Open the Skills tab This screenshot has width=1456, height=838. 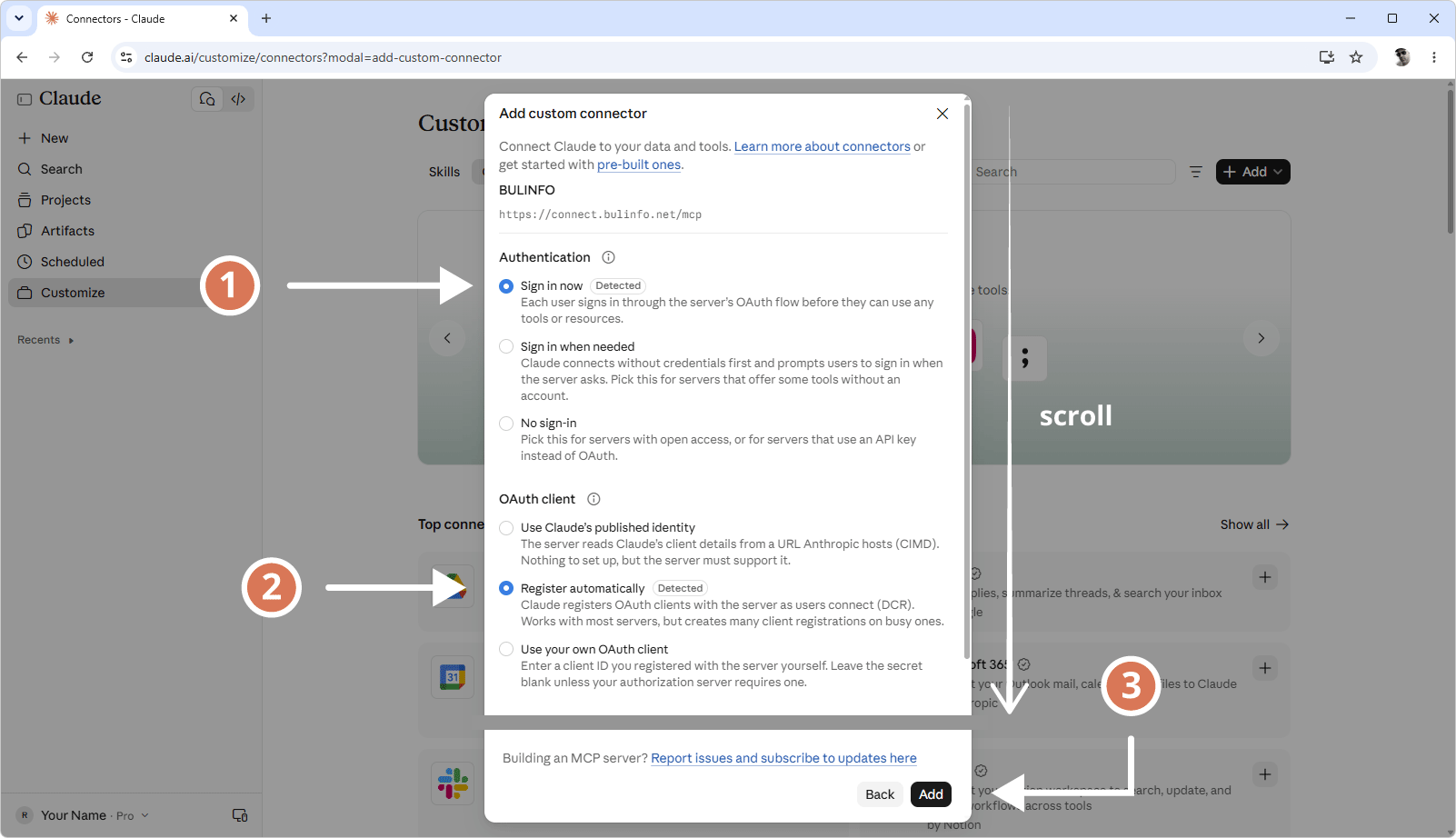click(444, 172)
